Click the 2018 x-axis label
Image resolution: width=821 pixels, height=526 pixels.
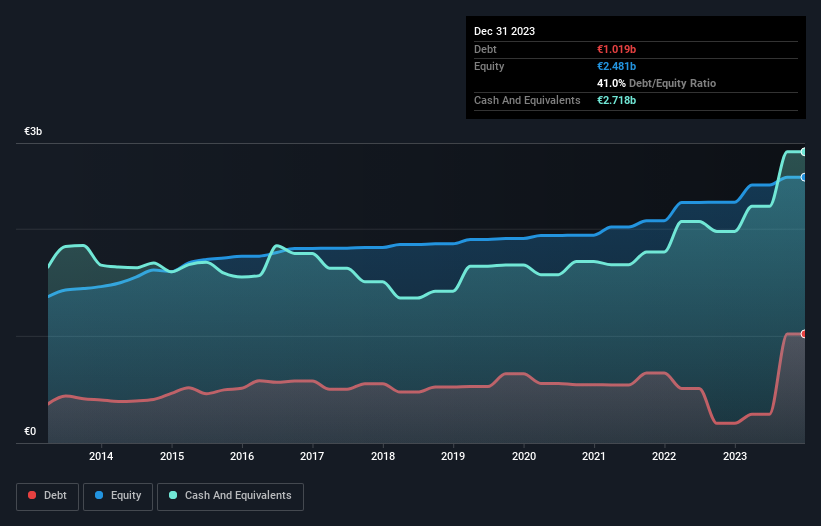click(383, 456)
